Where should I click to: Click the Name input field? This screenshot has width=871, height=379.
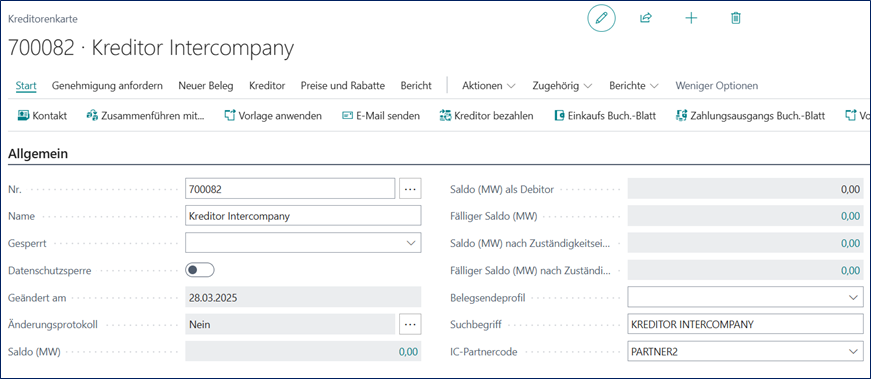coord(303,216)
